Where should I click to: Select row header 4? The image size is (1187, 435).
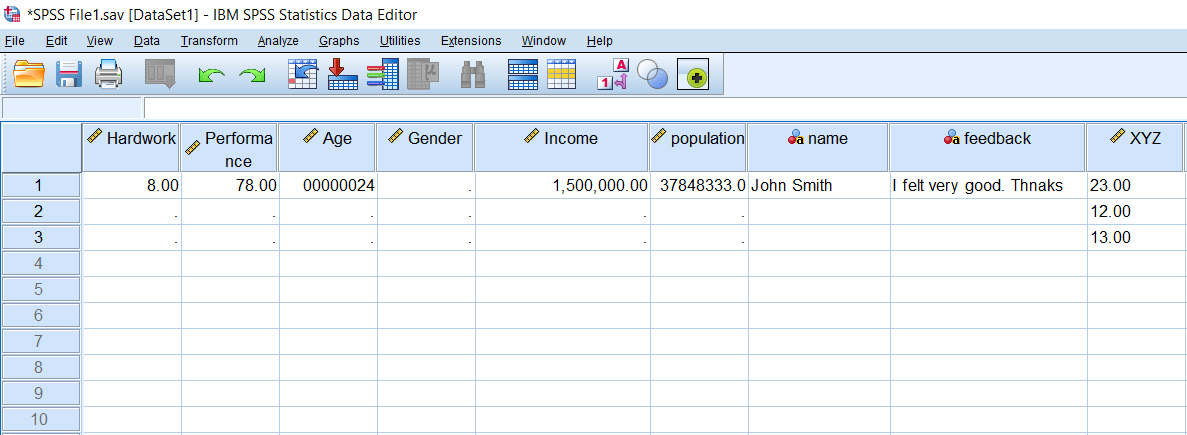(x=40, y=263)
